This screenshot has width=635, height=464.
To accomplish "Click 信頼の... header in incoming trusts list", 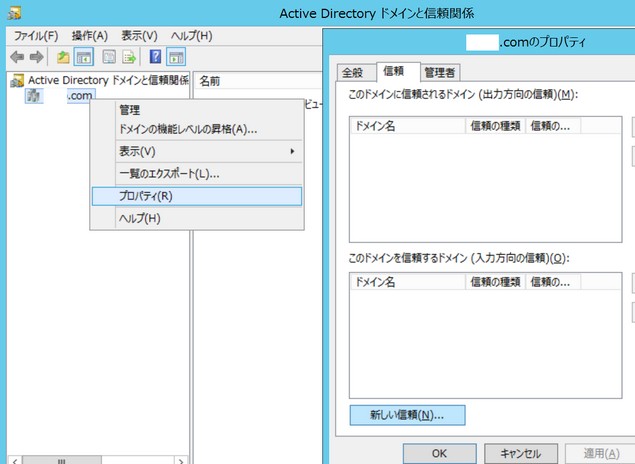I will click(x=553, y=282).
